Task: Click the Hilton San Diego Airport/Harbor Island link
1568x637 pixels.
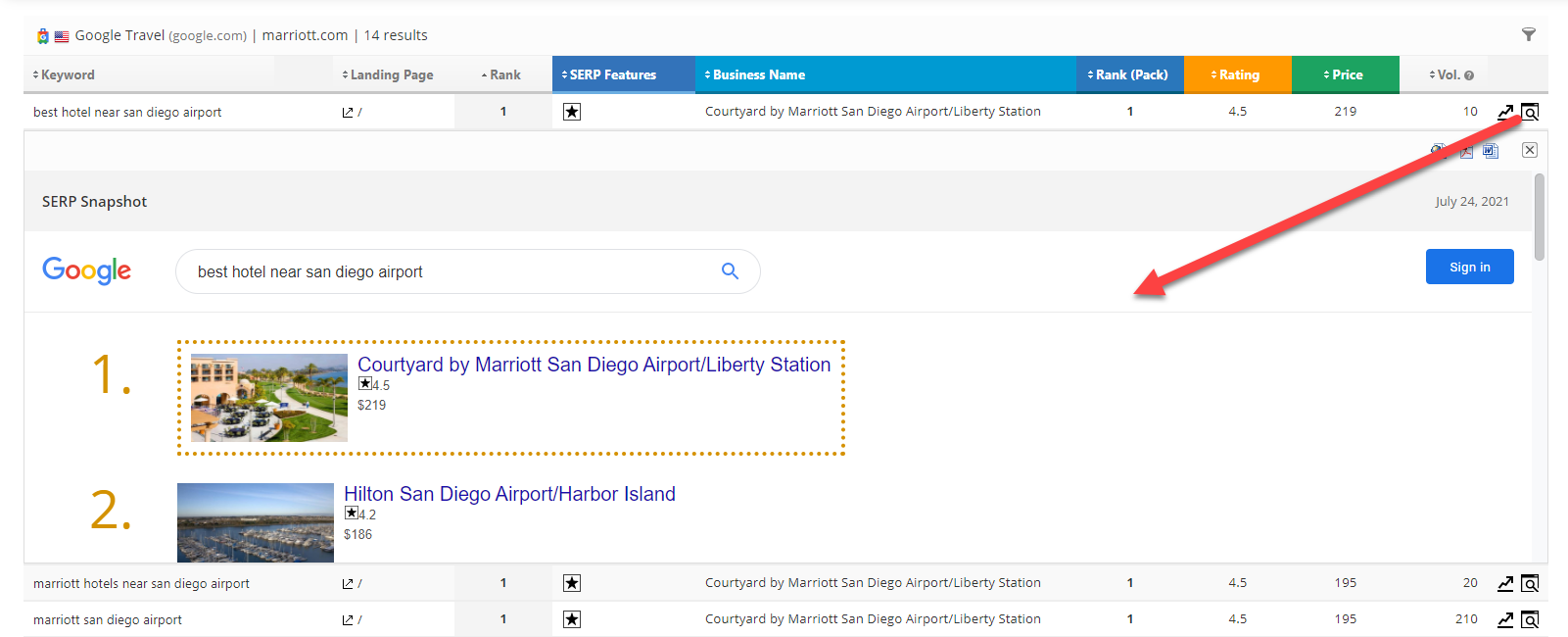Action: tap(509, 494)
